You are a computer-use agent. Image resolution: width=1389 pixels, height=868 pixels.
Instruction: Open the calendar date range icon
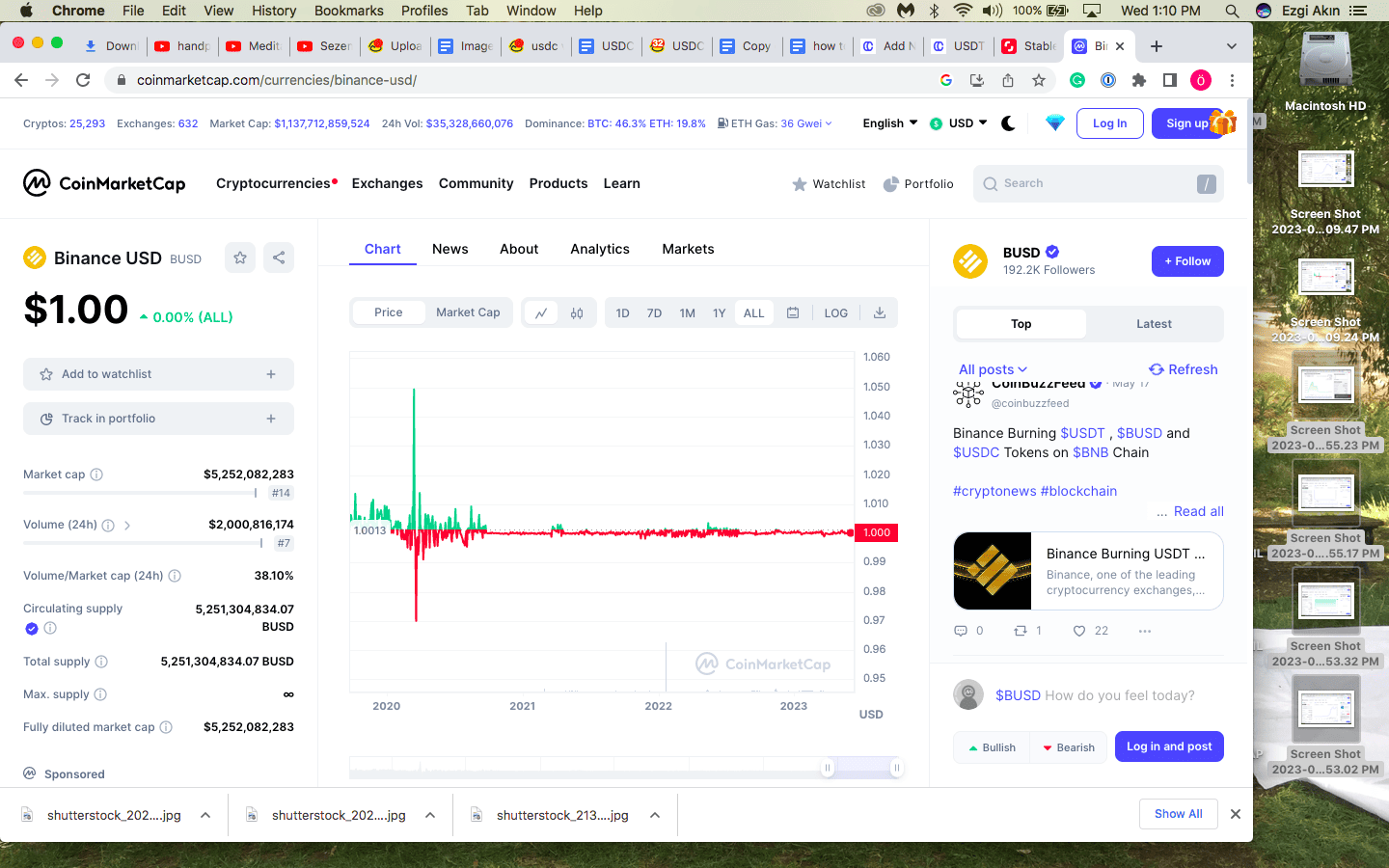(793, 312)
